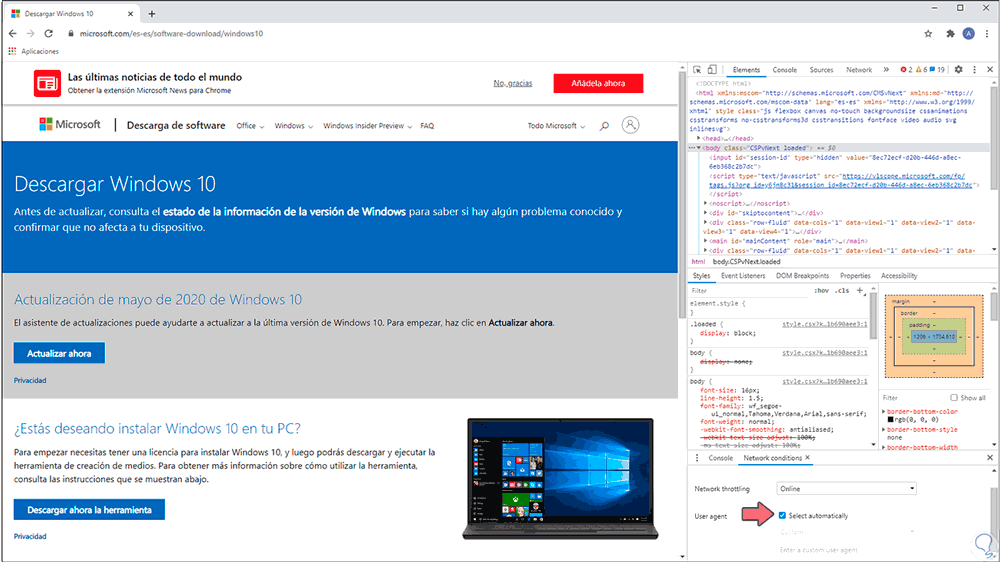The width and height of the screenshot is (1000, 562).
Task: Click the red error count indicator
Action: point(906,70)
